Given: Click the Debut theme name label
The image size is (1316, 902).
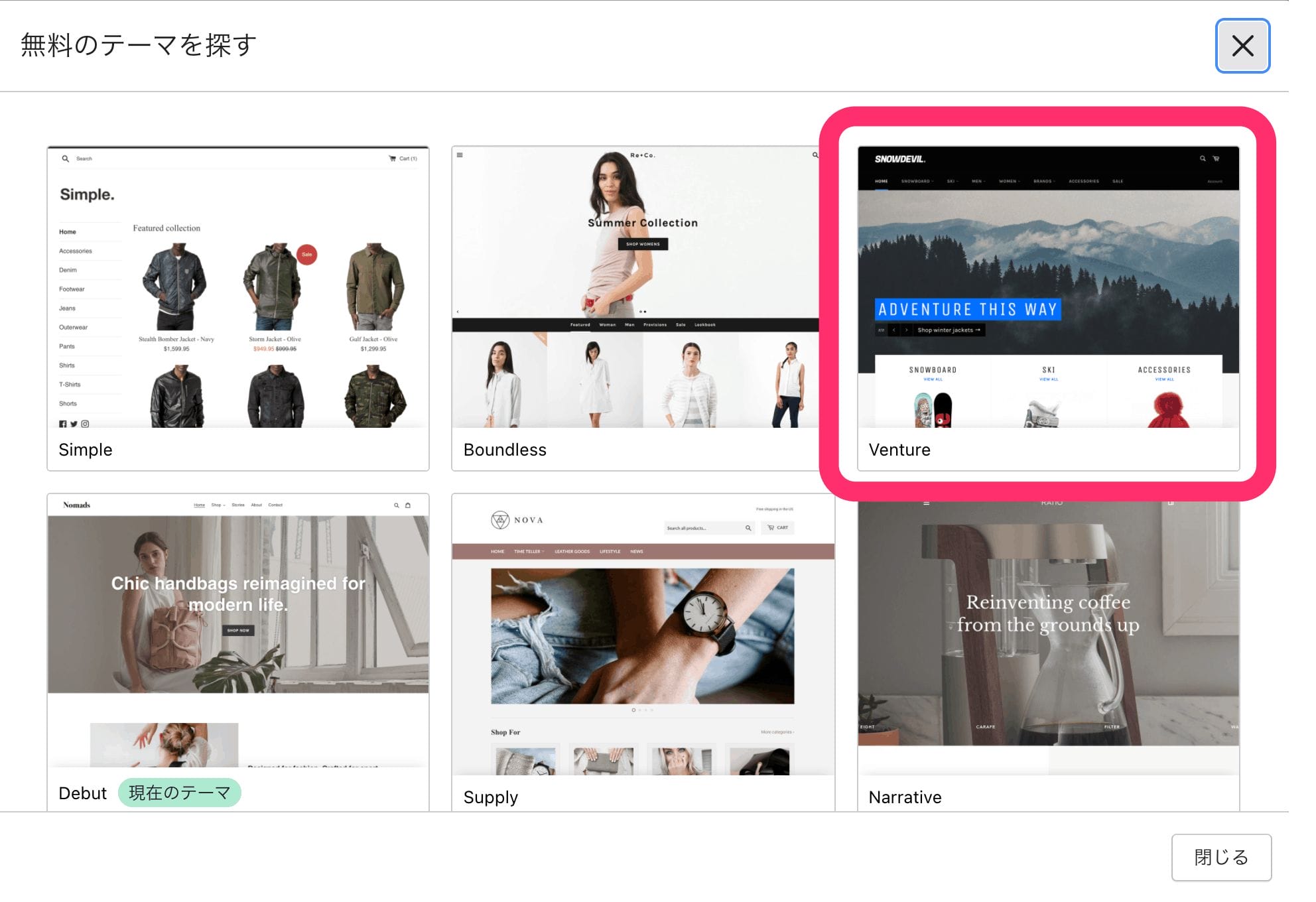Looking at the screenshot, I should click(x=82, y=793).
